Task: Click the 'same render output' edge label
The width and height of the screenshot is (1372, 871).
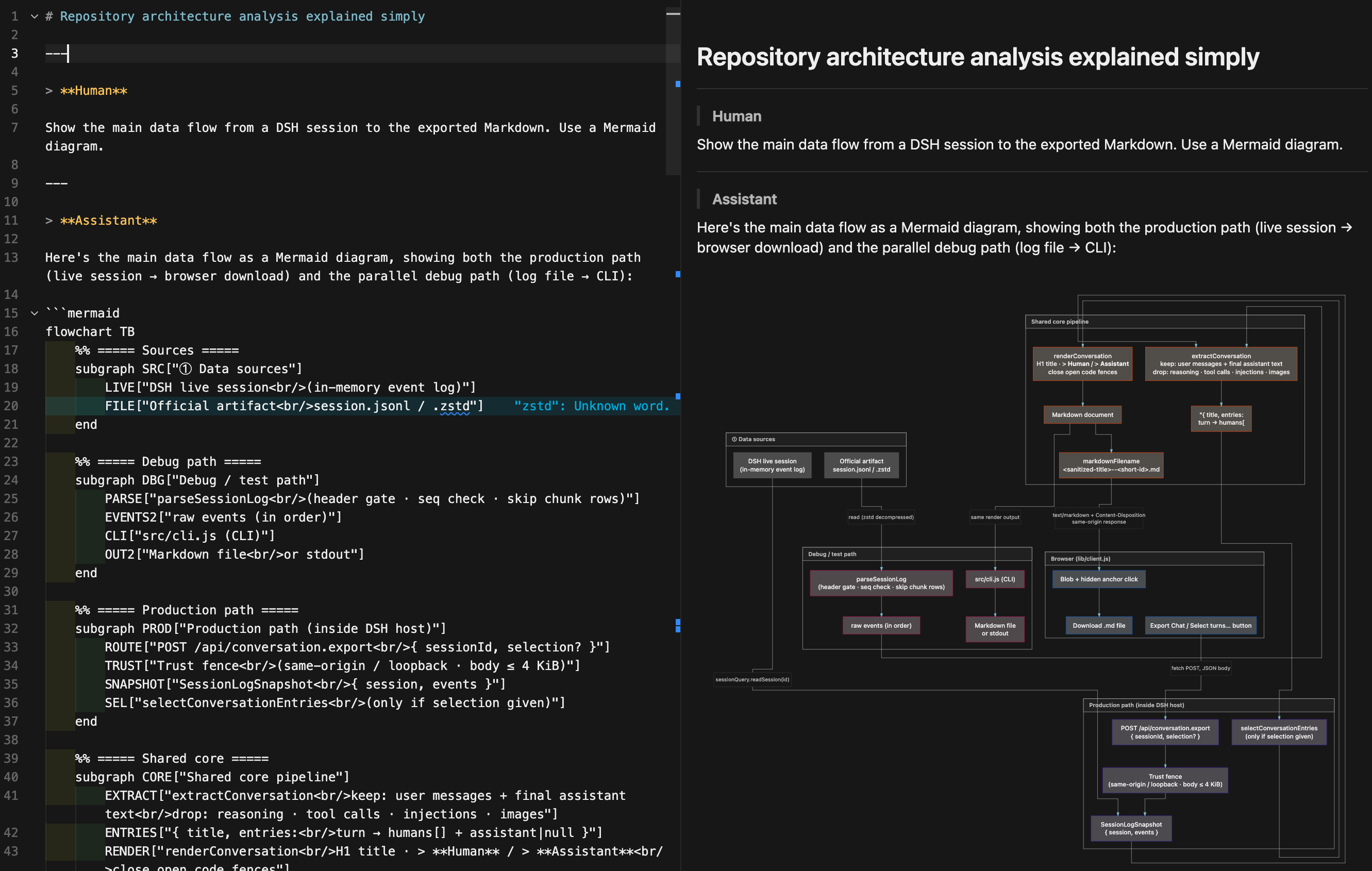Action: tap(995, 517)
